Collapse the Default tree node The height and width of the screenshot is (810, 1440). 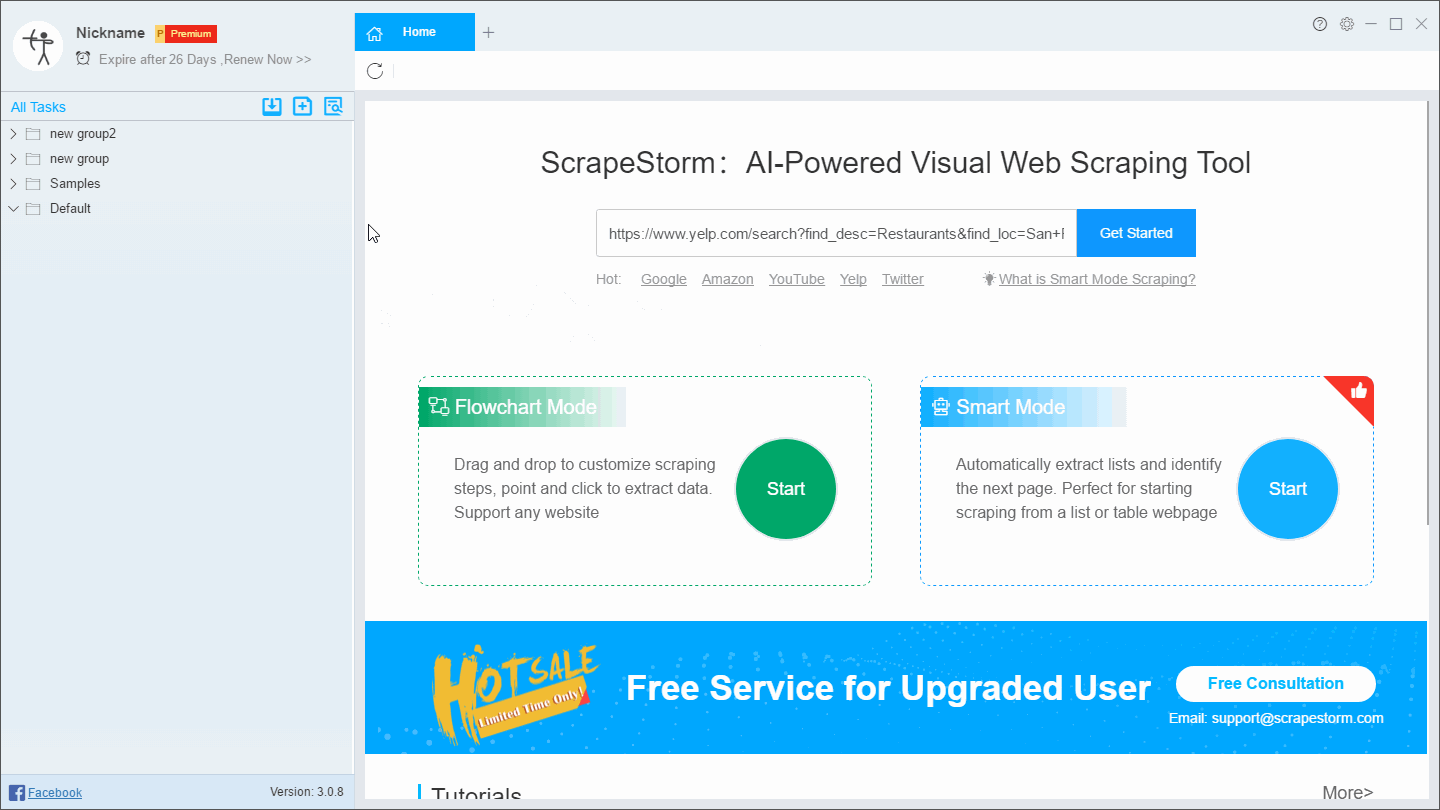13,209
